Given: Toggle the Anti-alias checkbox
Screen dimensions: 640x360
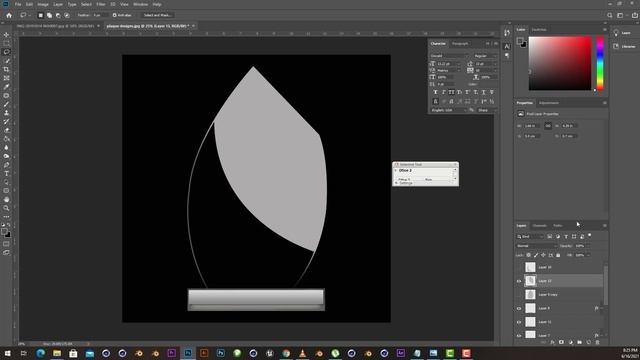Looking at the screenshot, I should [114, 15].
